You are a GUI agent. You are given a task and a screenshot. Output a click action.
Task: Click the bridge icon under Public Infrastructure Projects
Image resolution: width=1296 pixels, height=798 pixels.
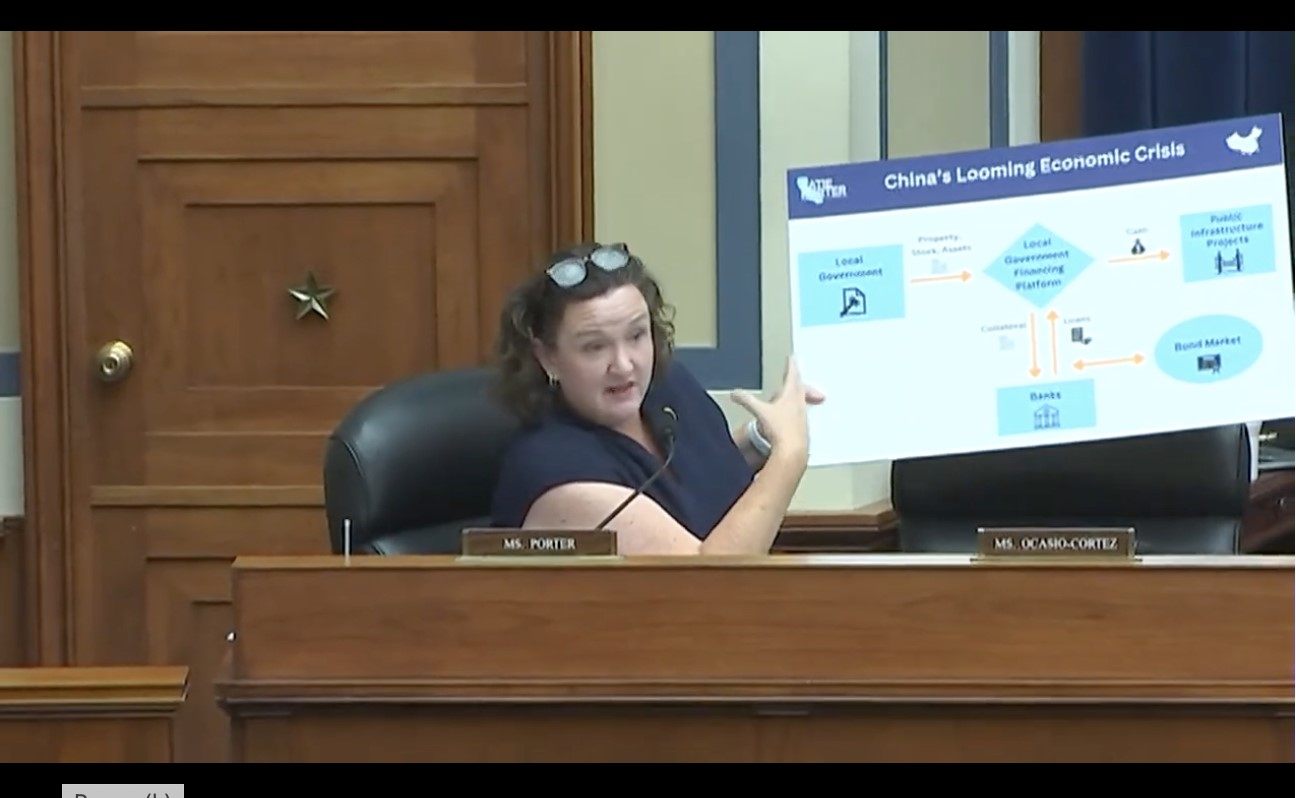(x=1228, y=261)
